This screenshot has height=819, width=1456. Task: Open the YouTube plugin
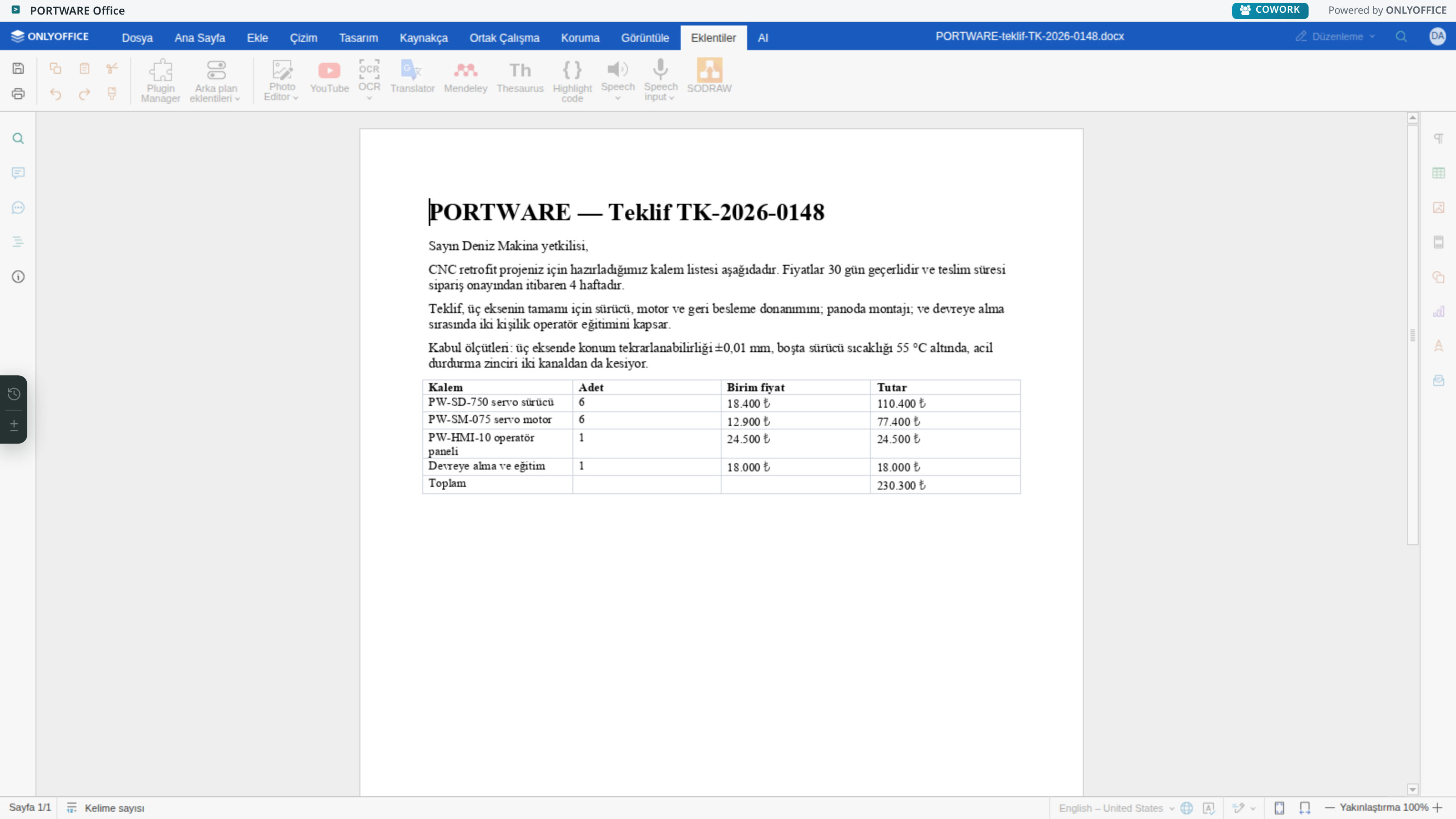pyautogui.click(x=329, y=77)
